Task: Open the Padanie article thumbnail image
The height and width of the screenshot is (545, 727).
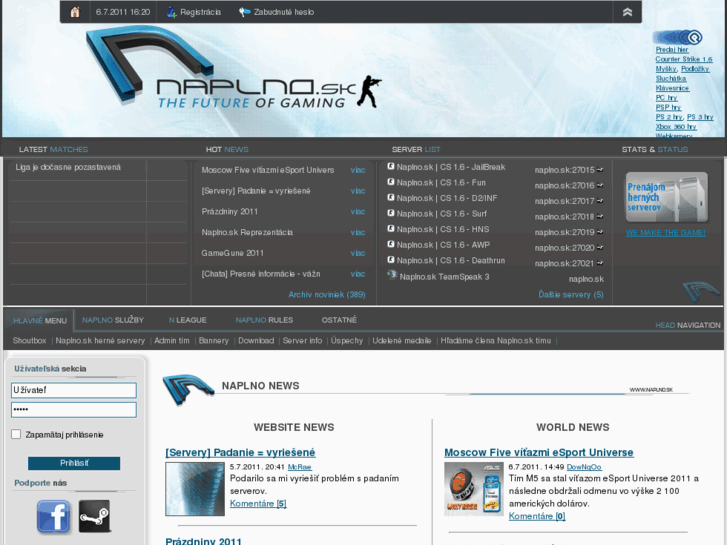Action: pyautogui.click(x=195, y=489)
